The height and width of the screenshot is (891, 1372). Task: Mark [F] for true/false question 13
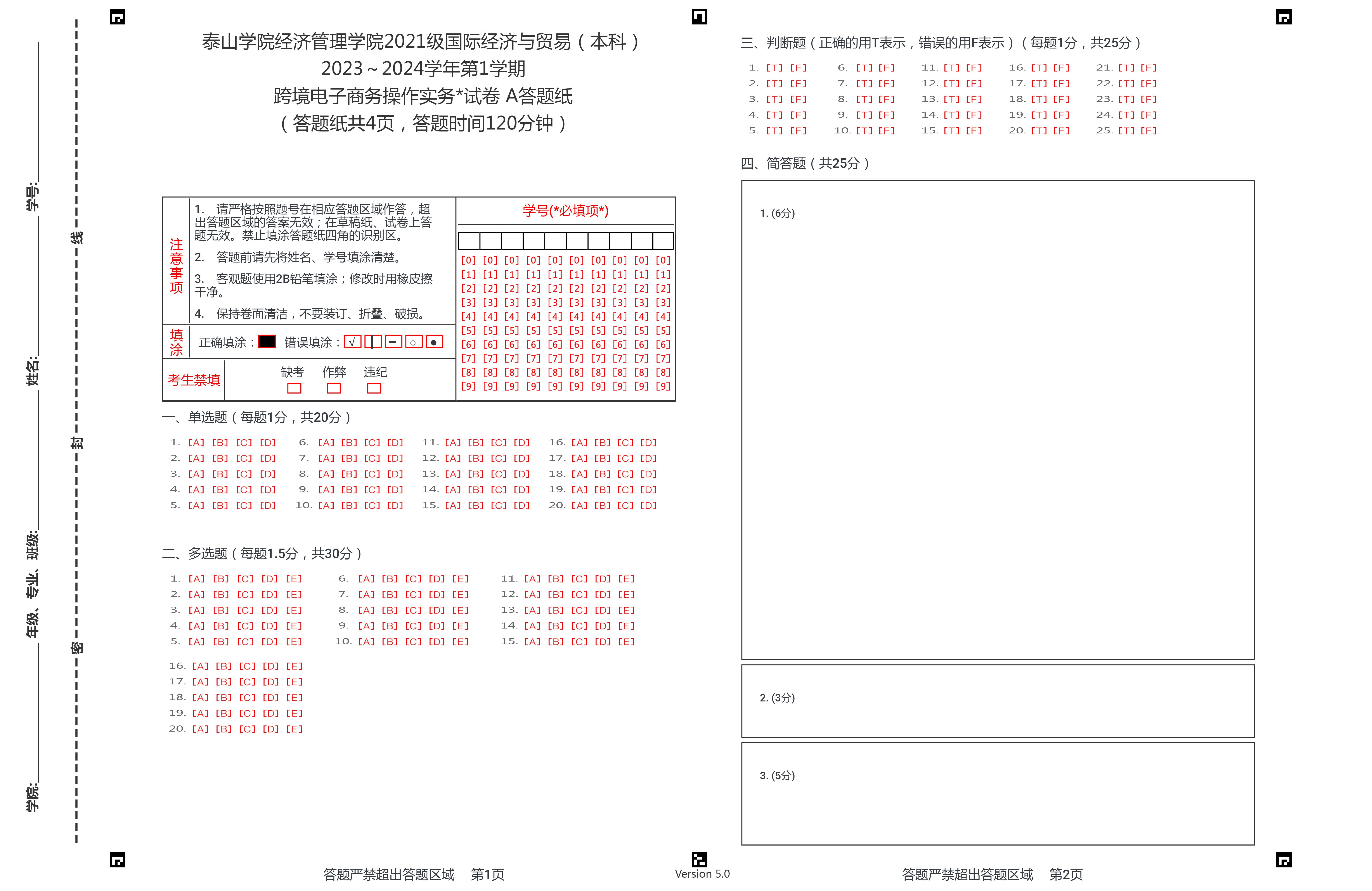point(974,99)
